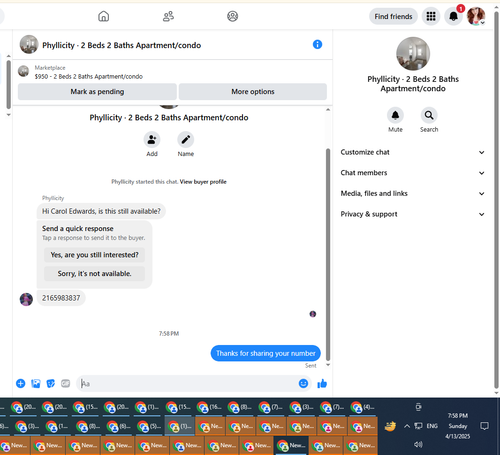
Task: Open taskbar Chrome window labeled (5
Action: click(x=149, y=426)
